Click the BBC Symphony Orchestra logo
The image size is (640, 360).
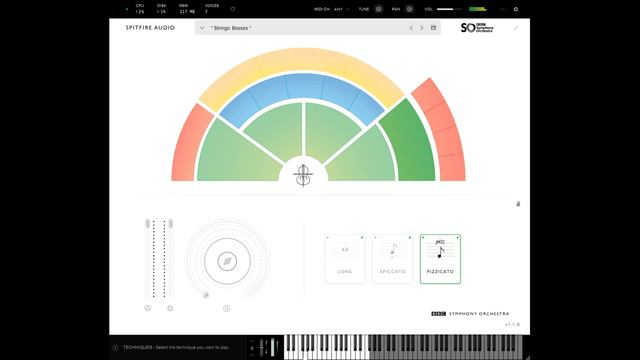(x=470, y=313)
